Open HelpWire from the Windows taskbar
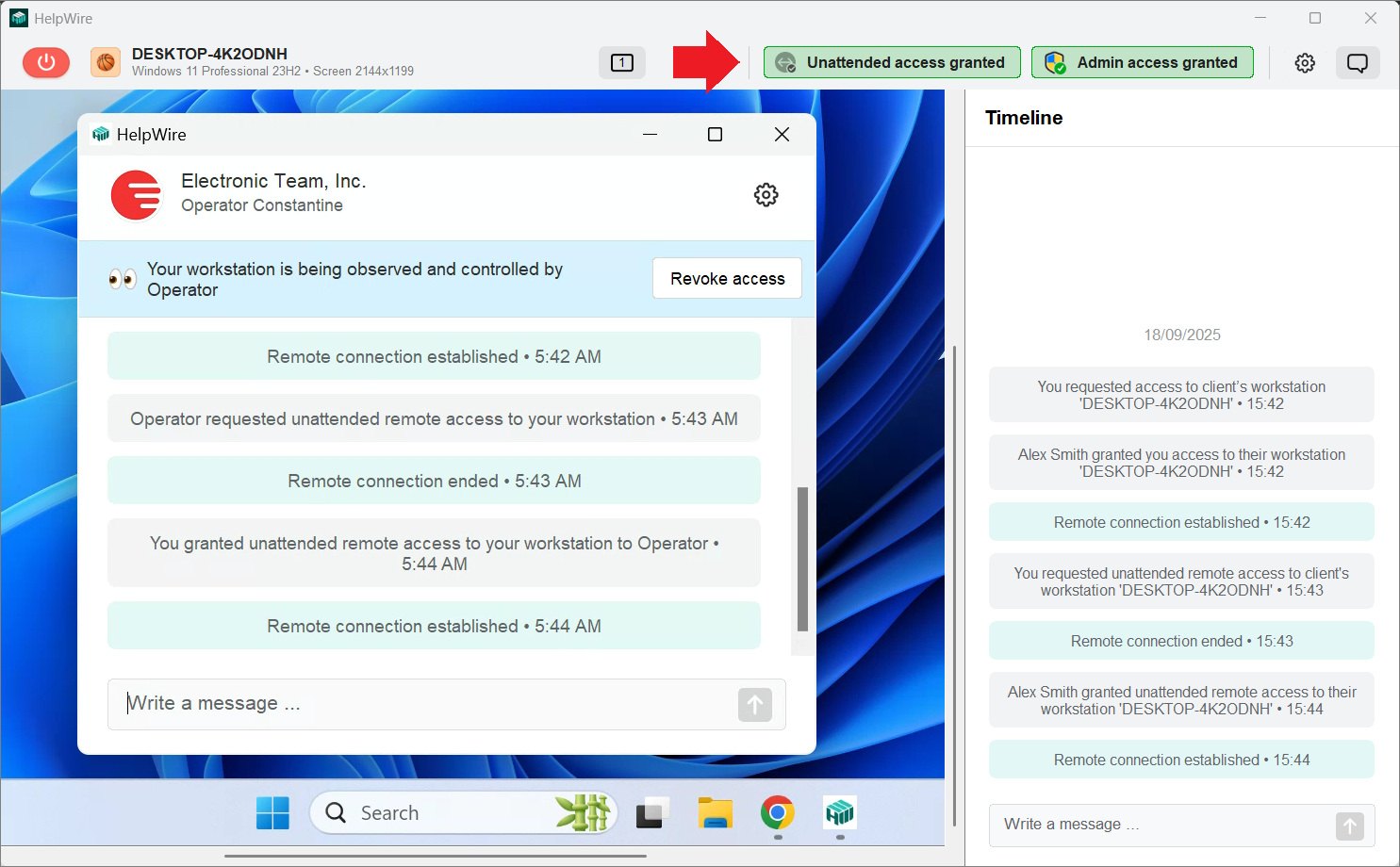This screenshot has height=867, width=1400. click(838, 812)
